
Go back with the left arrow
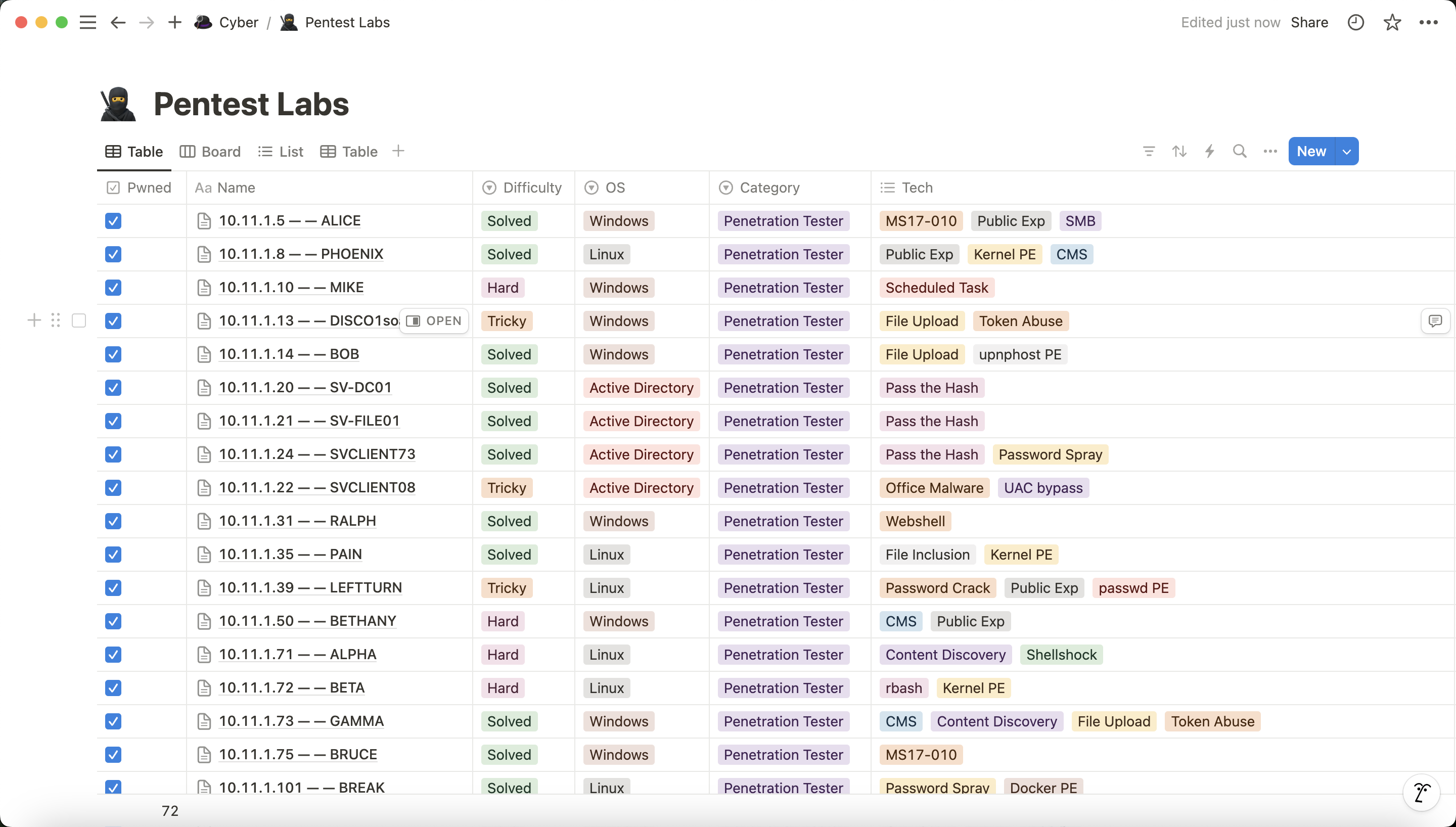click(118, 22)
